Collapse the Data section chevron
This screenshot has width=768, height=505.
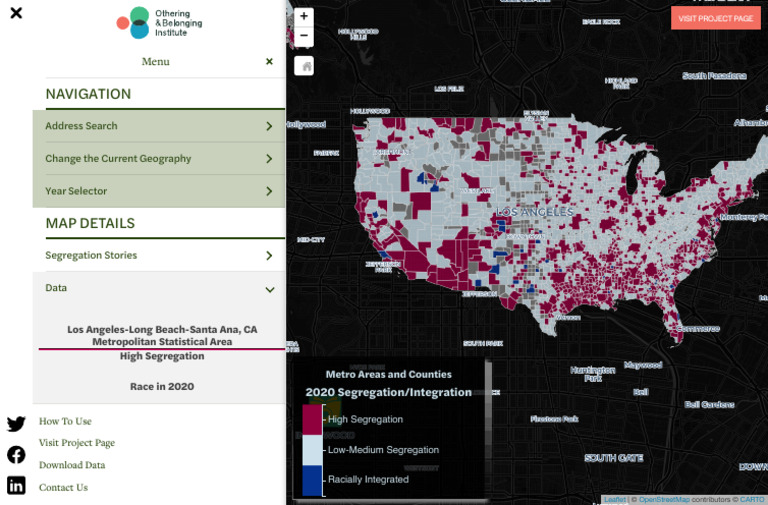[269, 289]
